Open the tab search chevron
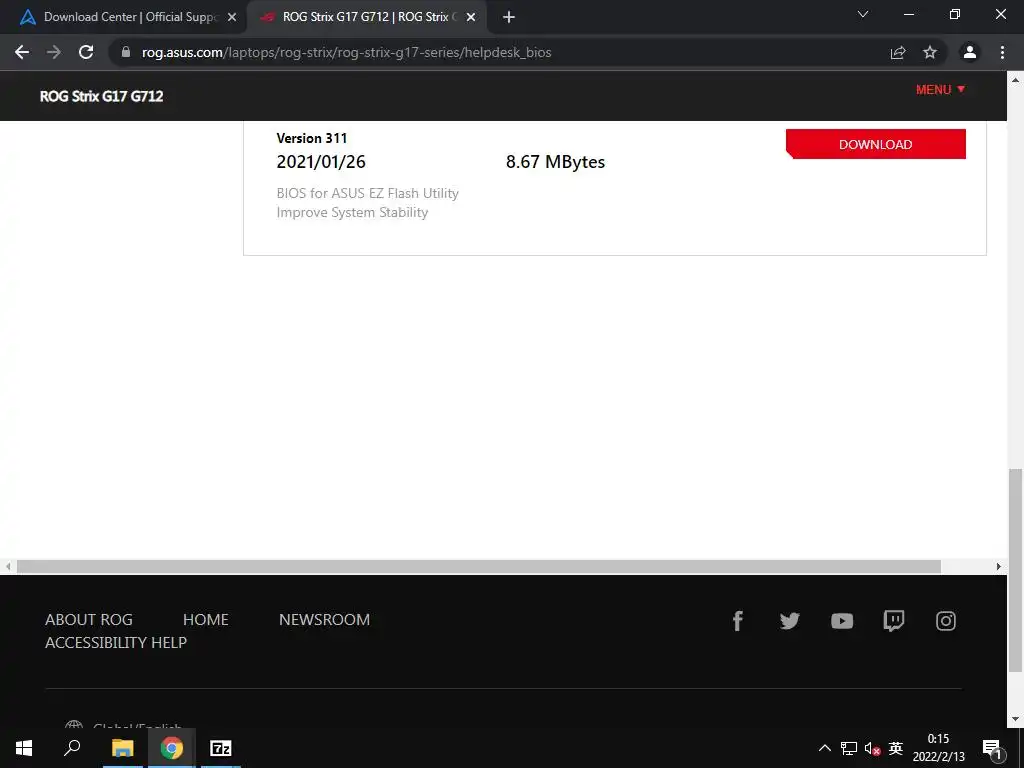The height and width of the screenshot is (768, 1024). tap(863, 14)
